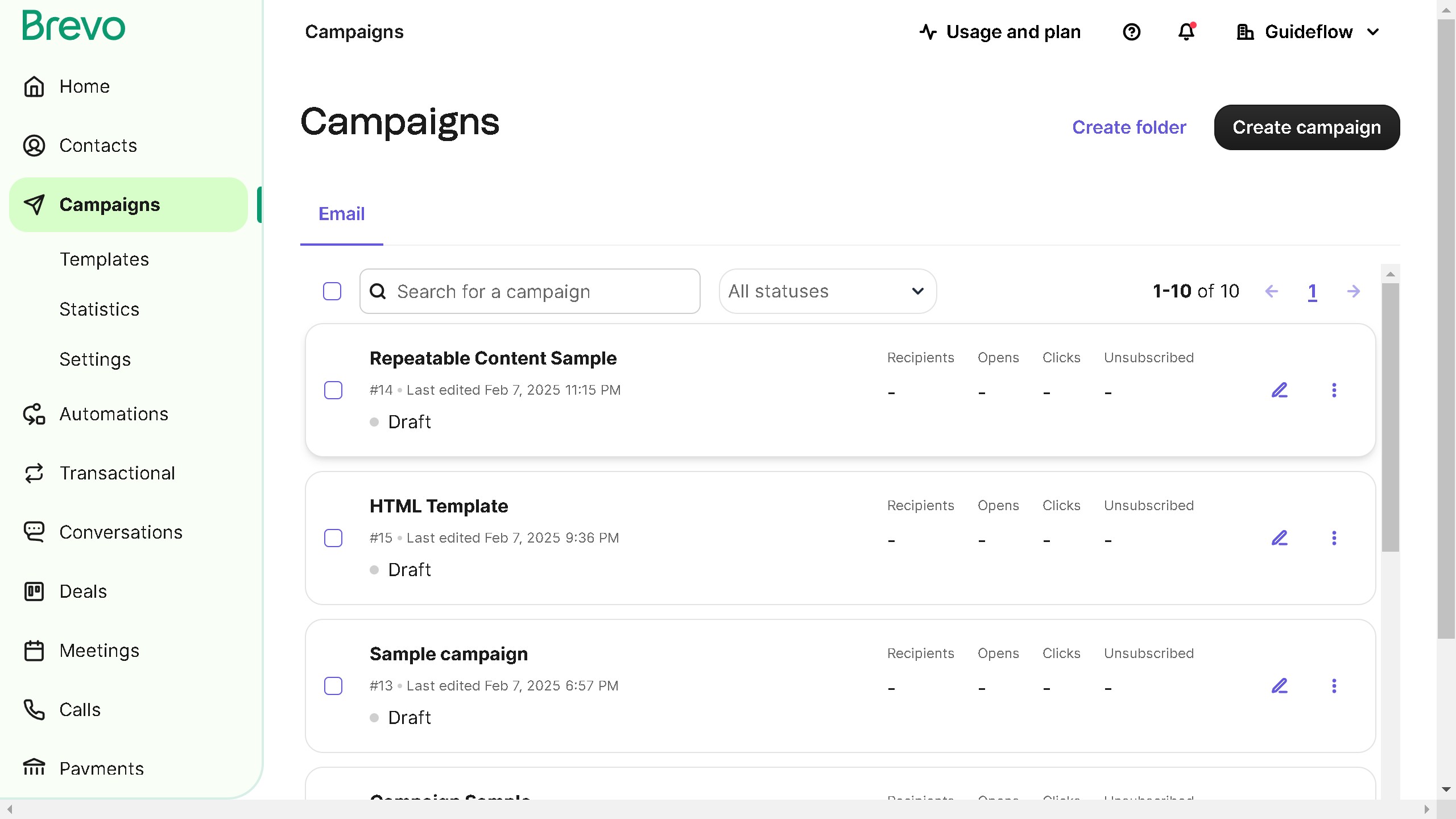Open the notifications bell
The image size is (1456, 819).
click(1186, 32)
